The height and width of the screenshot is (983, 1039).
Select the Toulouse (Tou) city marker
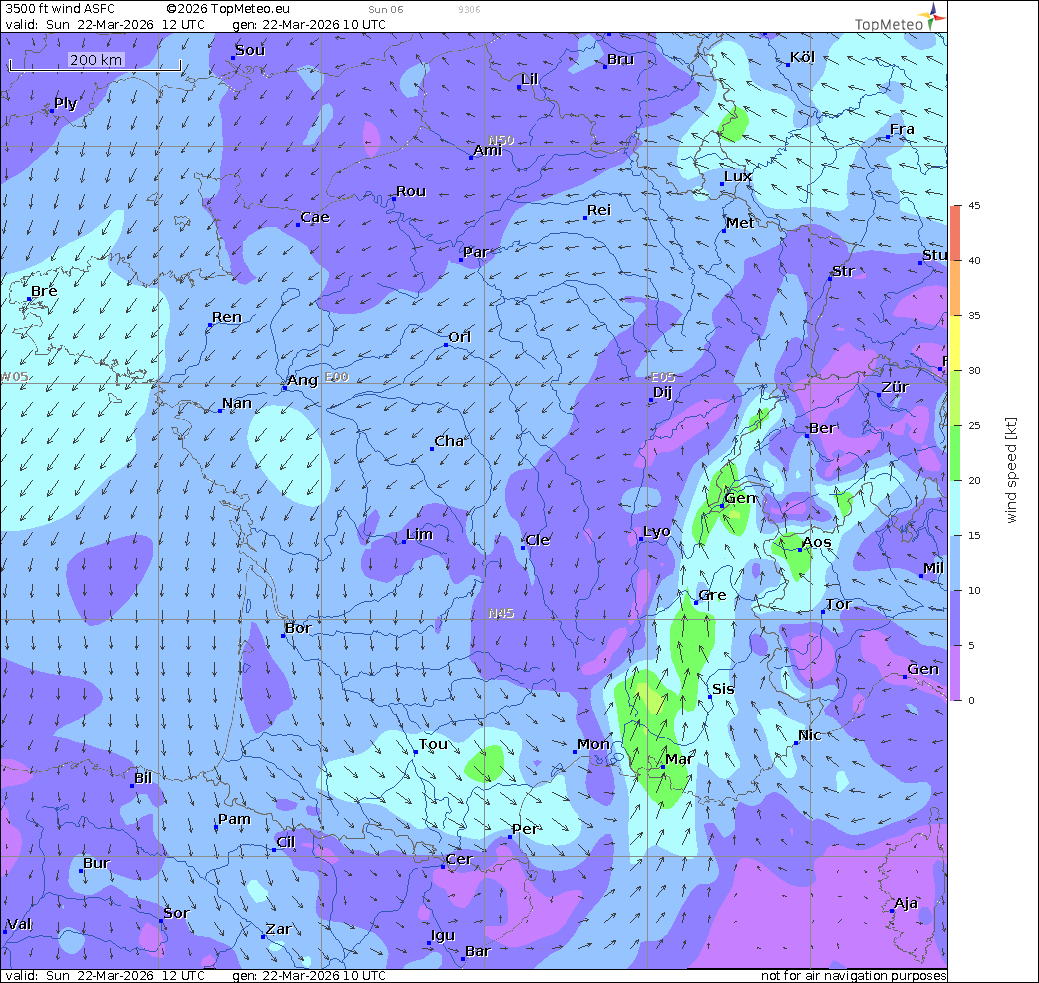pyautogui.click(x=416, y=752)
